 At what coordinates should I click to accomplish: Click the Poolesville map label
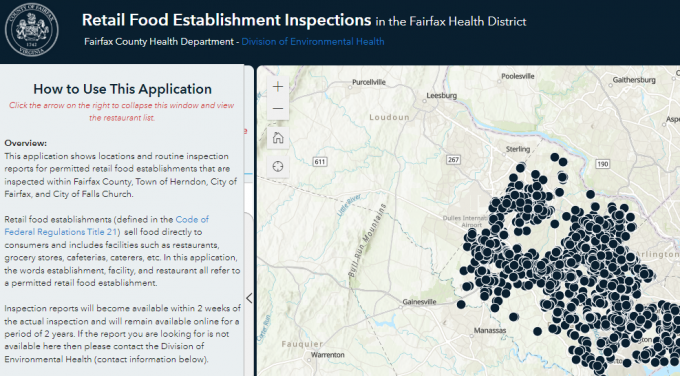[517, 76]
